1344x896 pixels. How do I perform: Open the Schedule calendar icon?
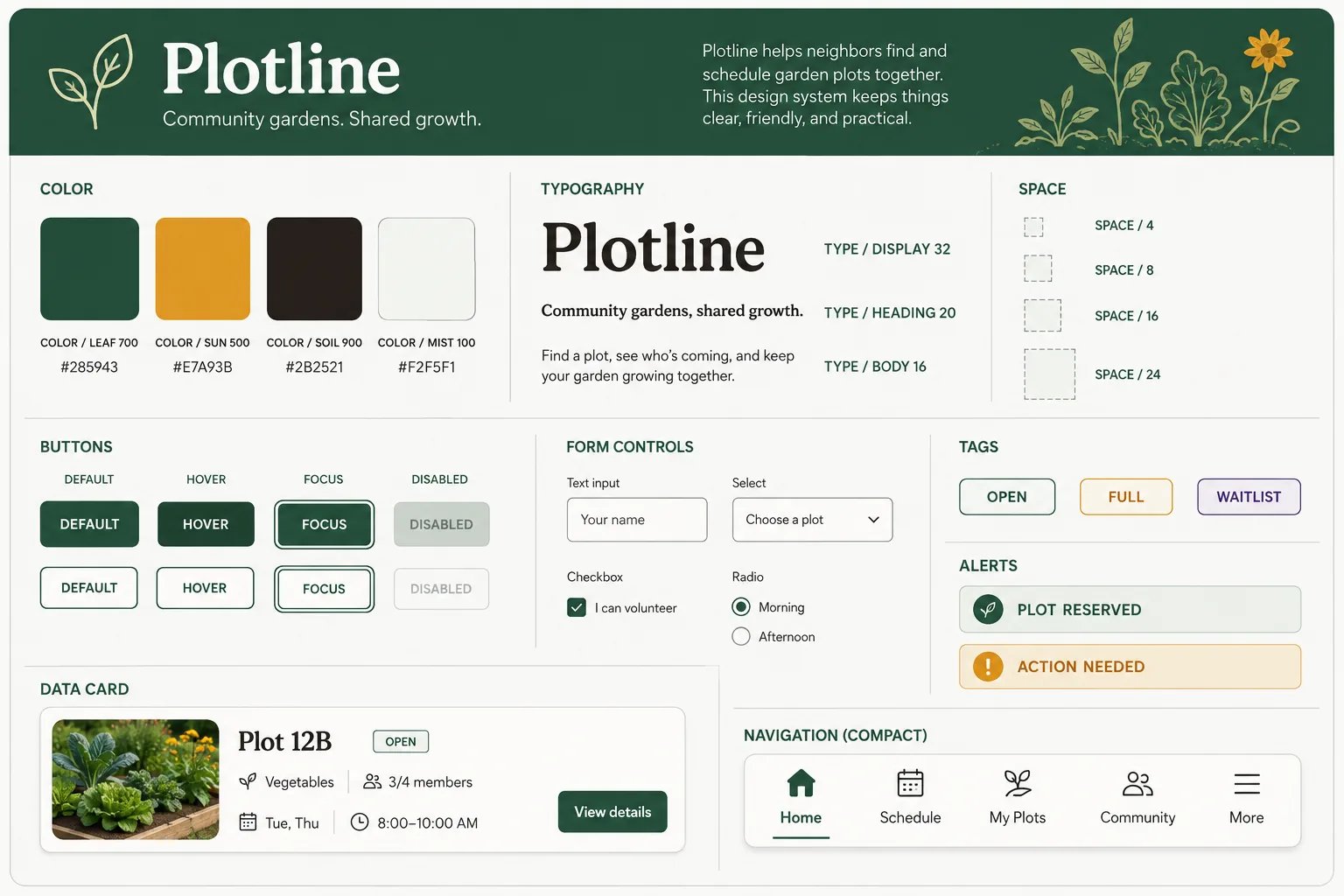click(x=910, y=783)
